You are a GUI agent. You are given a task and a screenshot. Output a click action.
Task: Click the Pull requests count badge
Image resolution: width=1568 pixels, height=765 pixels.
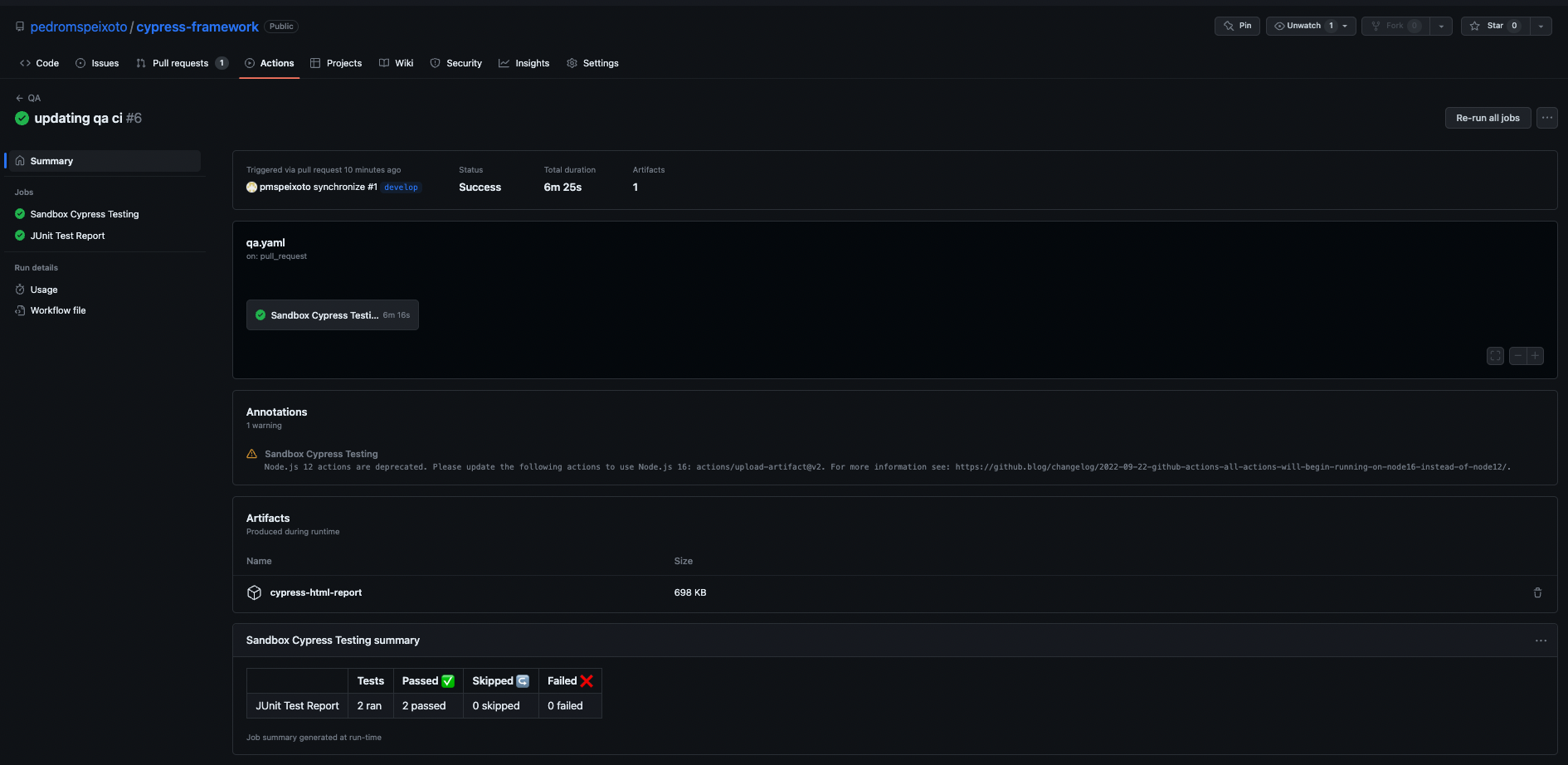pos(222,63)
